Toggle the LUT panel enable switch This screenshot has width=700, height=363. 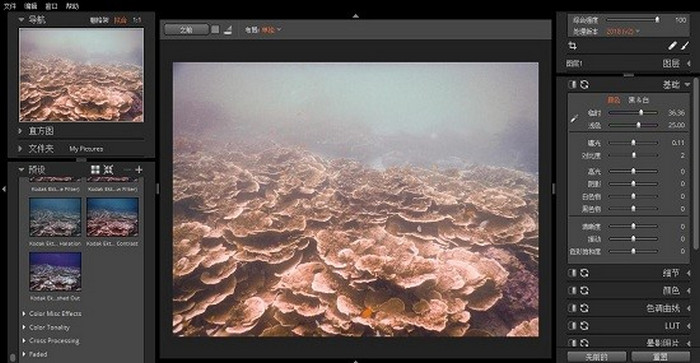click(572, 325)
